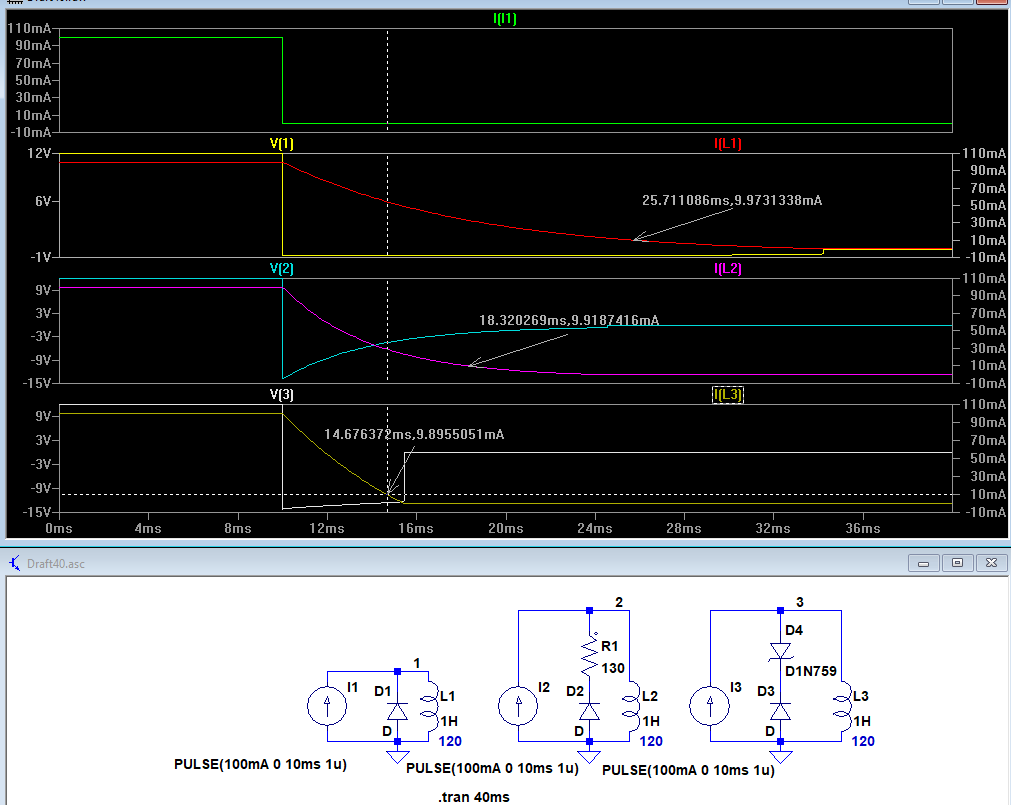Click the blue 120 value beside L2

click(651, 741)
